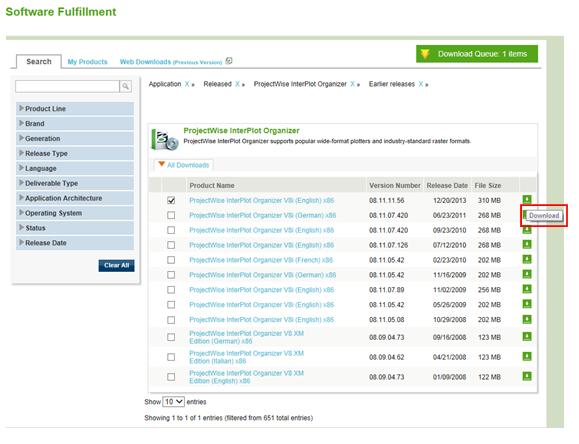The image size is (579, 444).
Task: Click the external-link icon beside Web Downloads
Action: point(229,61)
